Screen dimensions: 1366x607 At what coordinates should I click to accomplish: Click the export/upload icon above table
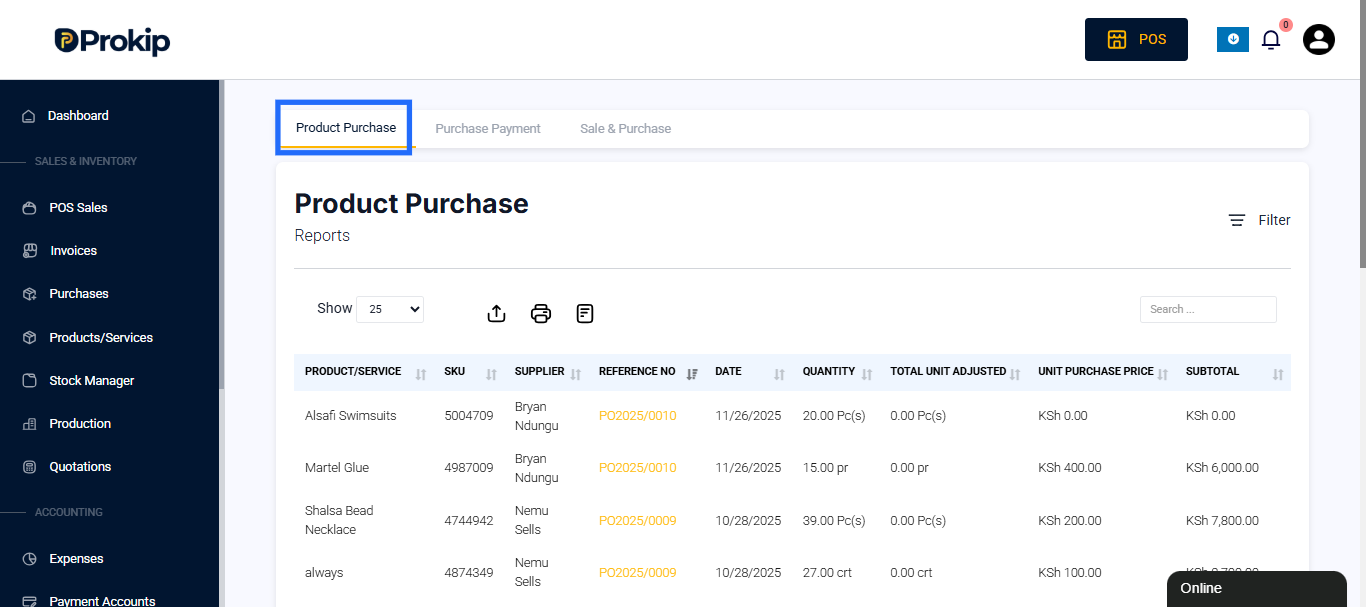click(x=496, y=313)
